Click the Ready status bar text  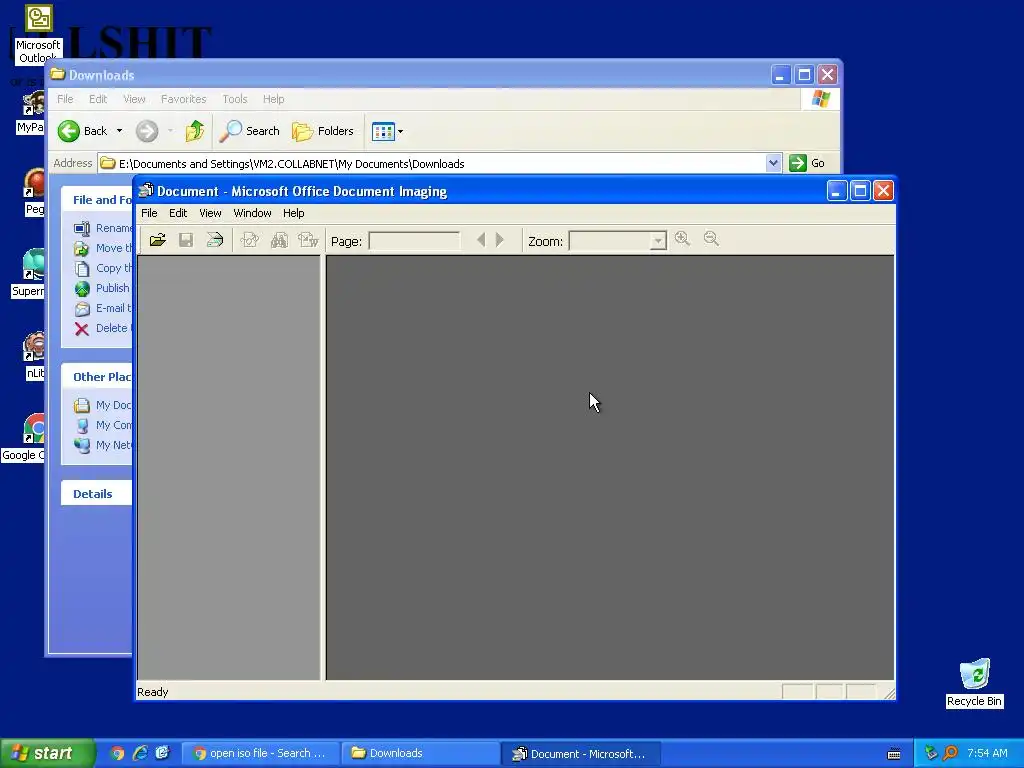point(153,692)
